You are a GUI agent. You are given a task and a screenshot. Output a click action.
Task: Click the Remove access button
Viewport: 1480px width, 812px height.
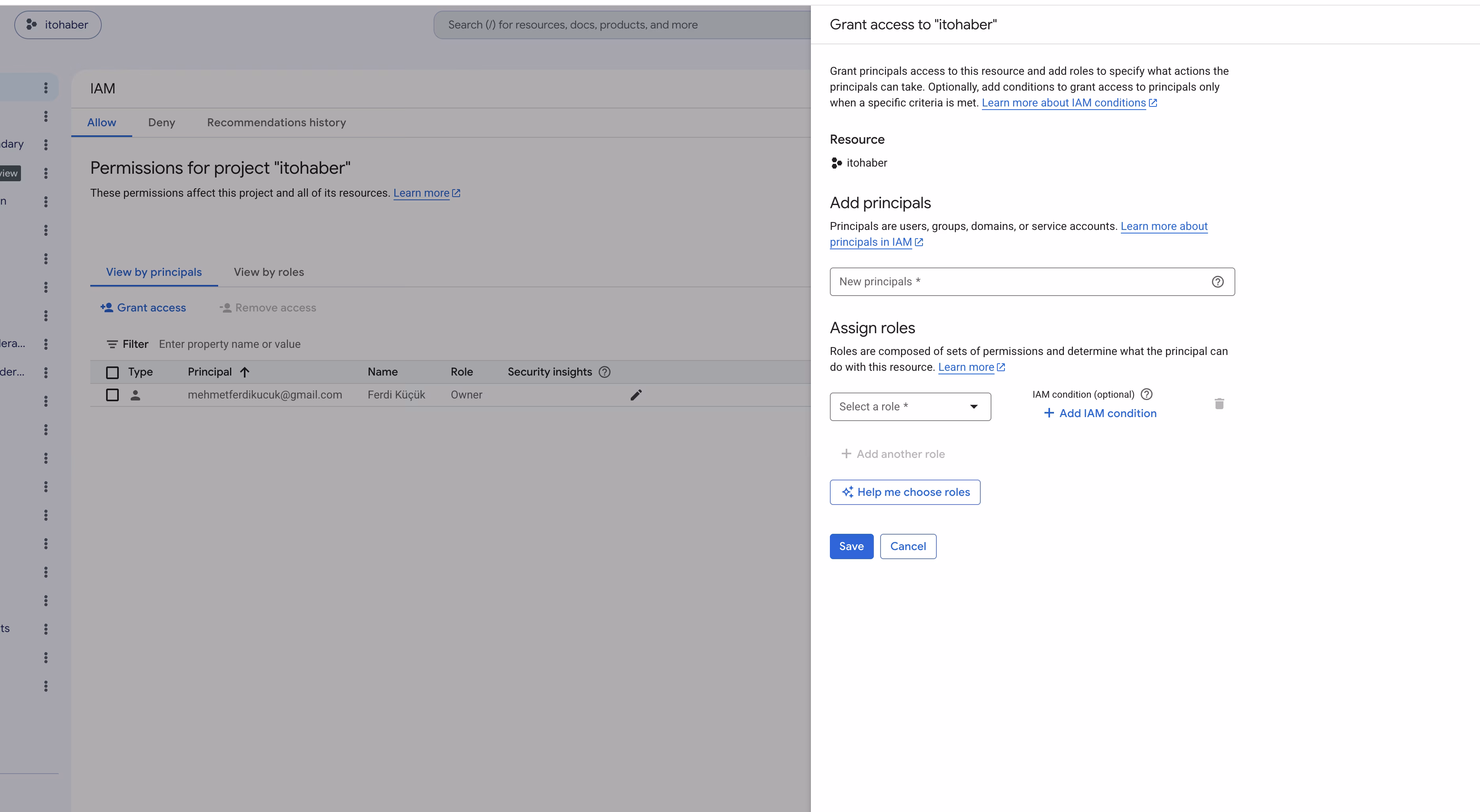[x=268, y=308]
